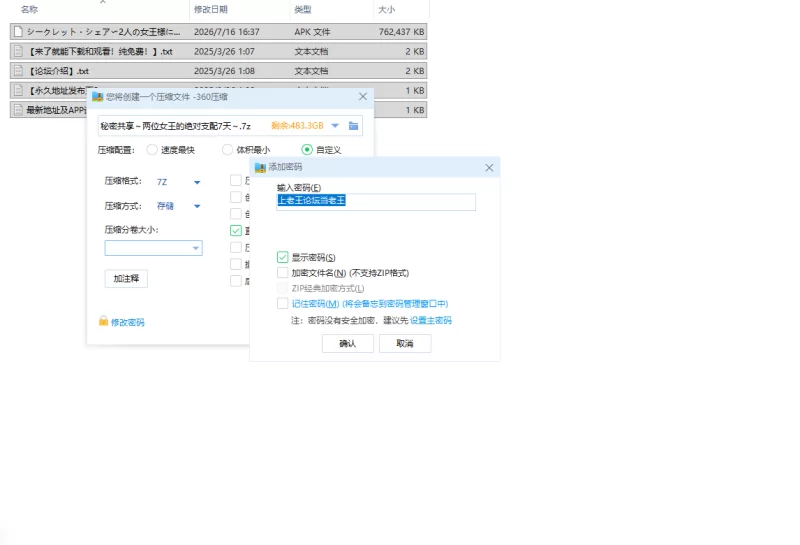Select the シークレット・シェア APK file name
This screenshot has width=800, height=545.
click(x=103, y=32)
